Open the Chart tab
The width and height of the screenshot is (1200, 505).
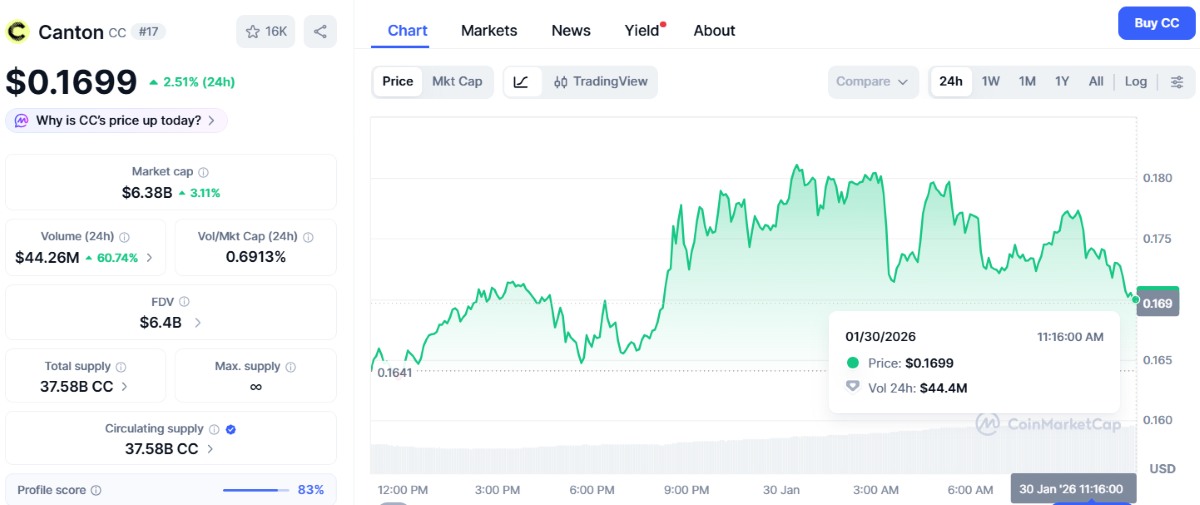pyautogui.click(x=407, y=30)
